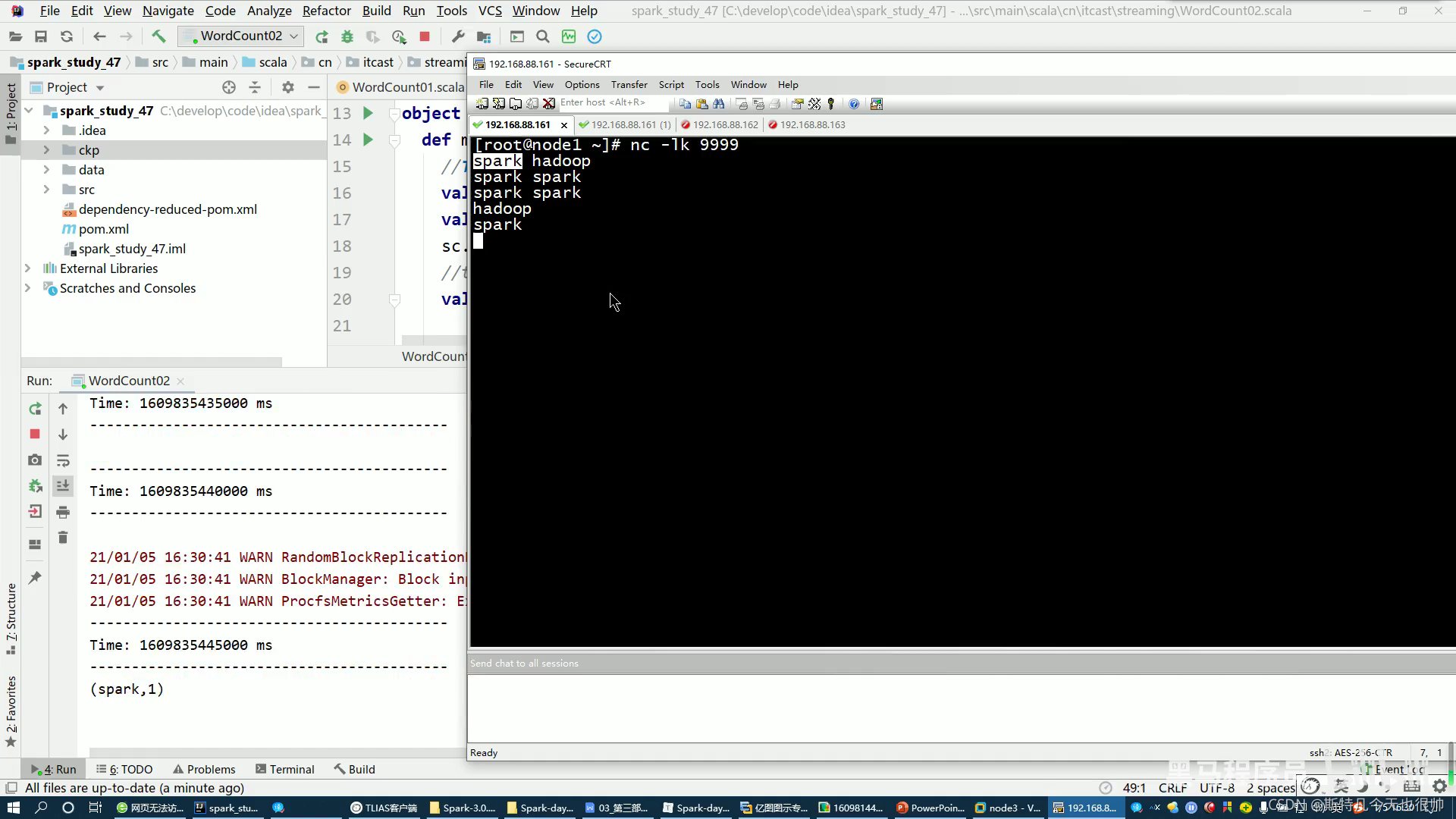
Task: Click the Enter host input field
Action: coord(612,103)
